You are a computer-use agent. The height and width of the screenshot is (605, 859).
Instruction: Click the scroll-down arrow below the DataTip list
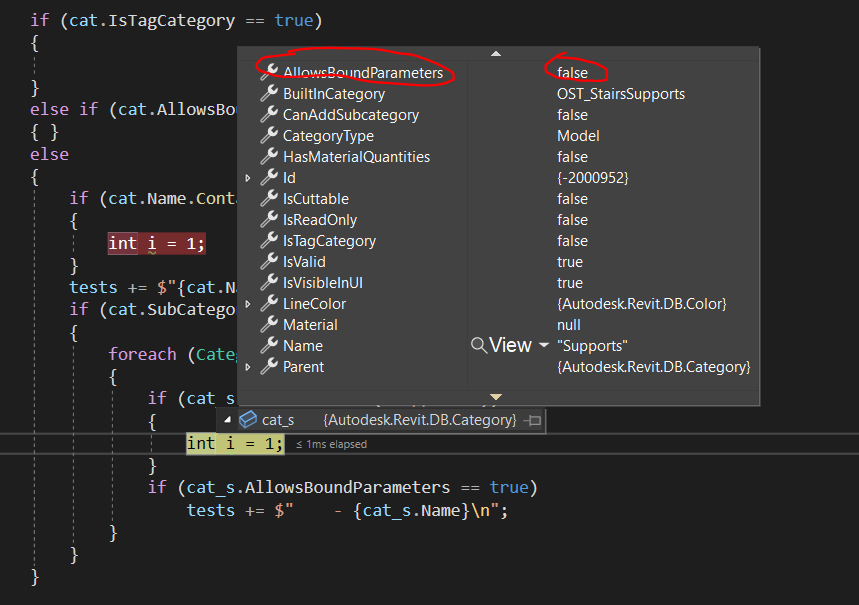pyautogui.click(x=496, y=397)
